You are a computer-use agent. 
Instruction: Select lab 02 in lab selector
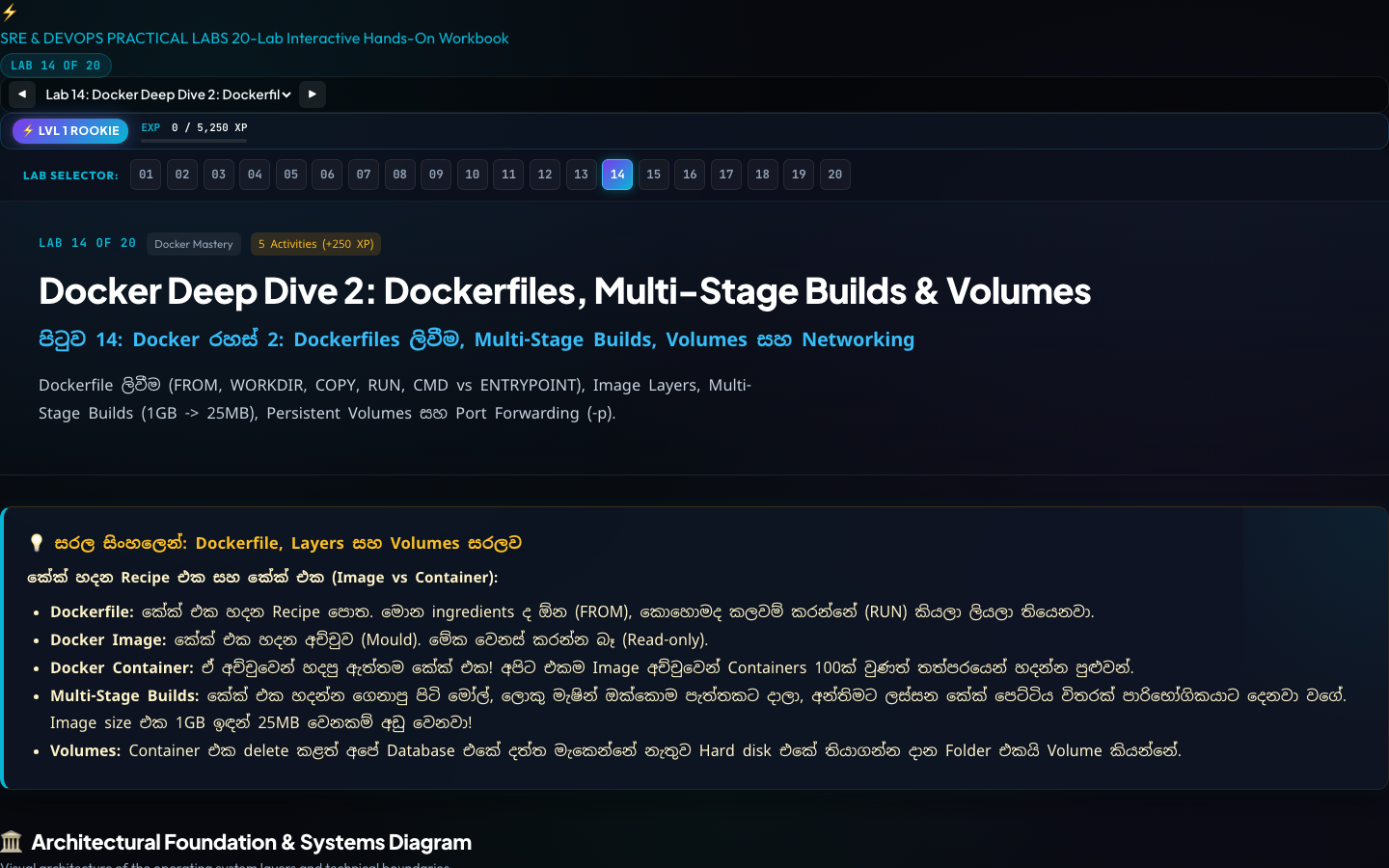182,175
